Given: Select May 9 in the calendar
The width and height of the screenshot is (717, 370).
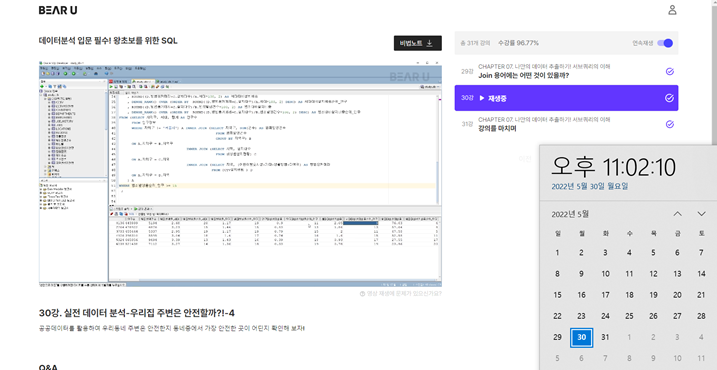Looking at the screenshot, I should pyautogui.click(x=581, y=274).
